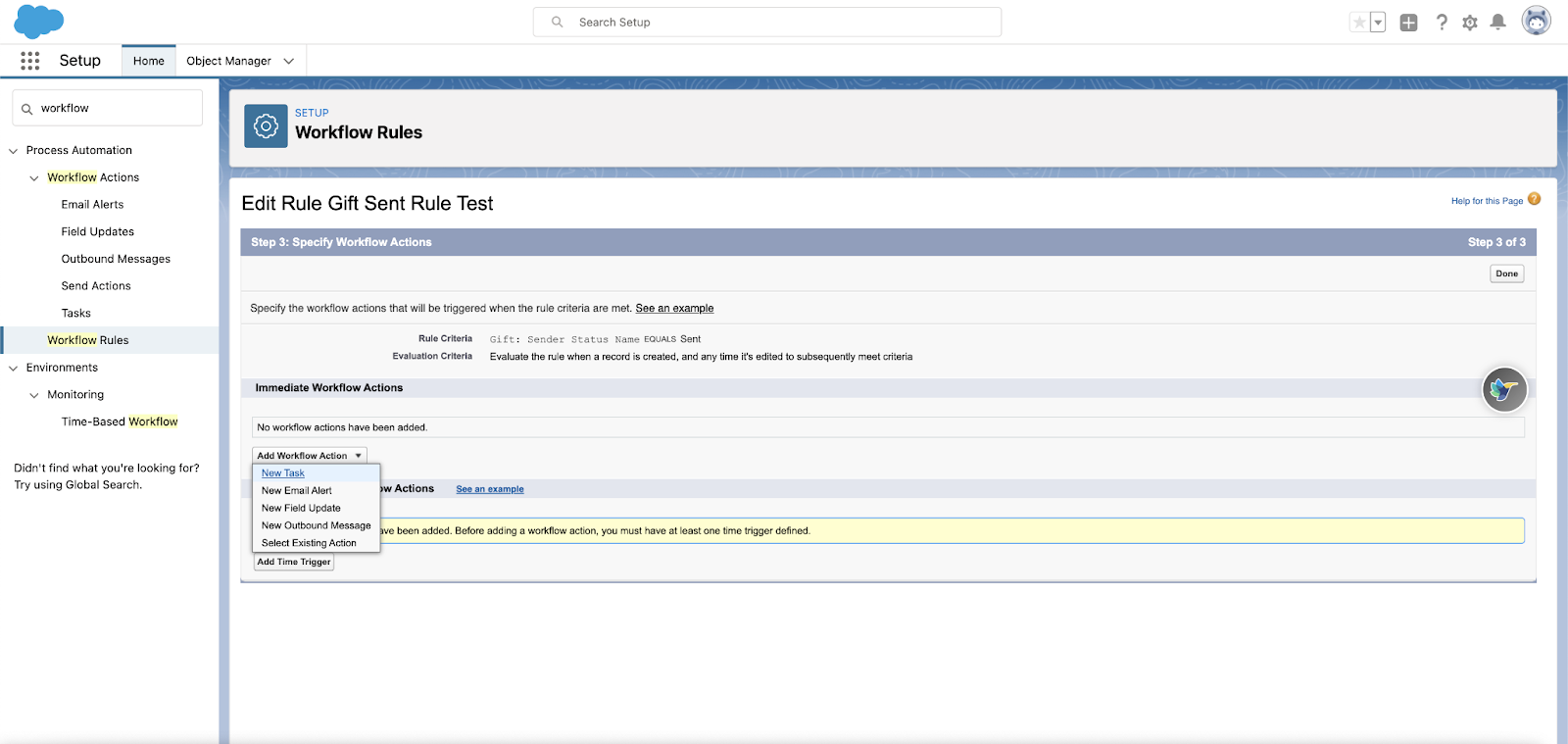Screen dimensions: 1568x744
Task: Open the Help for this Page link
Action: pyautogui.click(x=1487, y=201)
